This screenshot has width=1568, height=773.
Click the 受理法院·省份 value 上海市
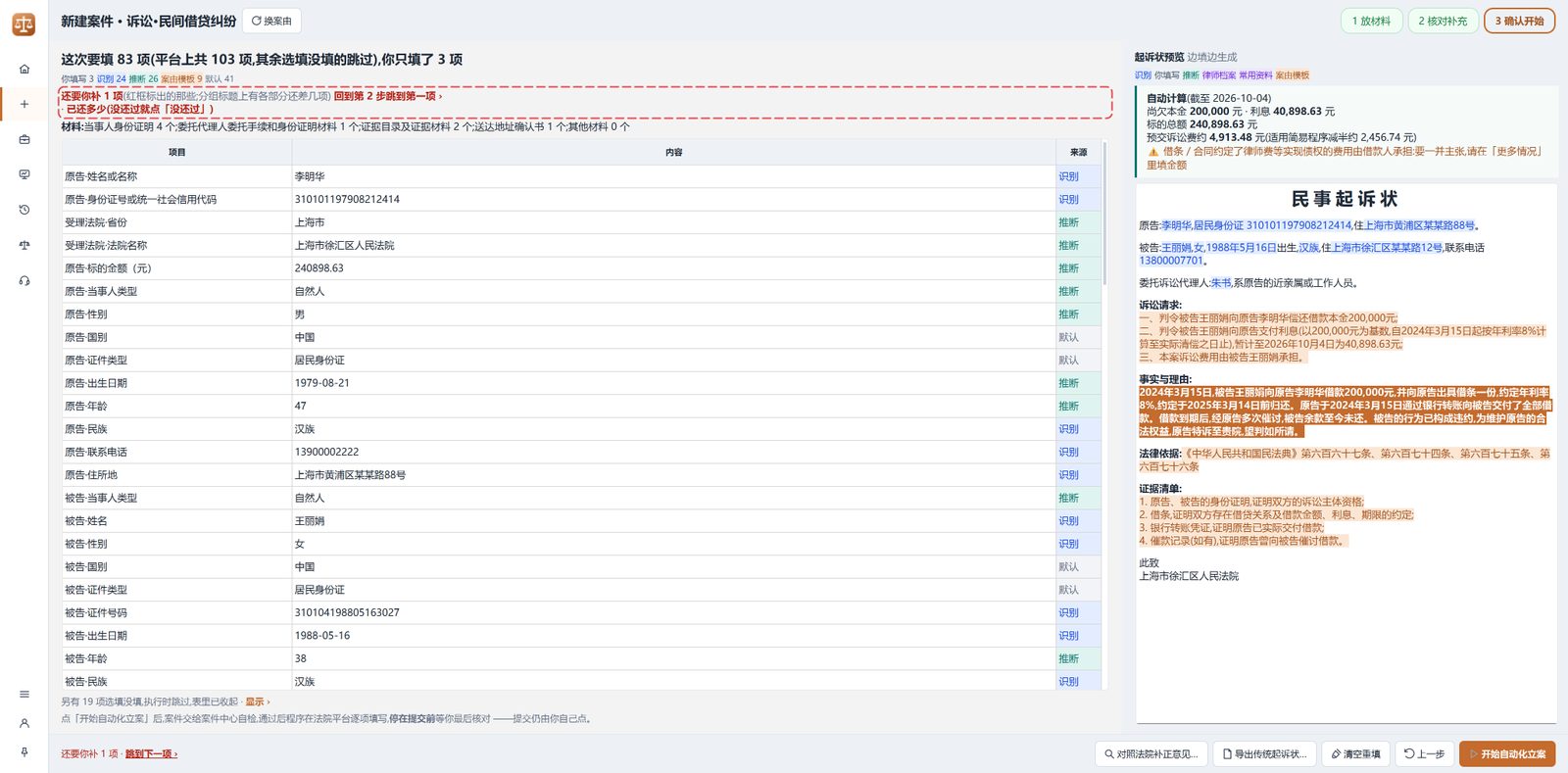pos(673,222)
